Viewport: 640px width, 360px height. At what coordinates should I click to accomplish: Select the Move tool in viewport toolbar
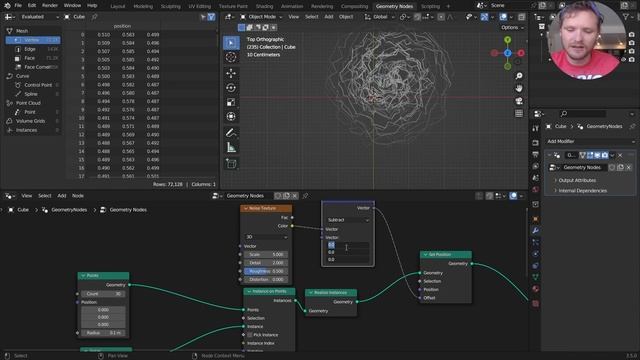click(x=231, y=73)
